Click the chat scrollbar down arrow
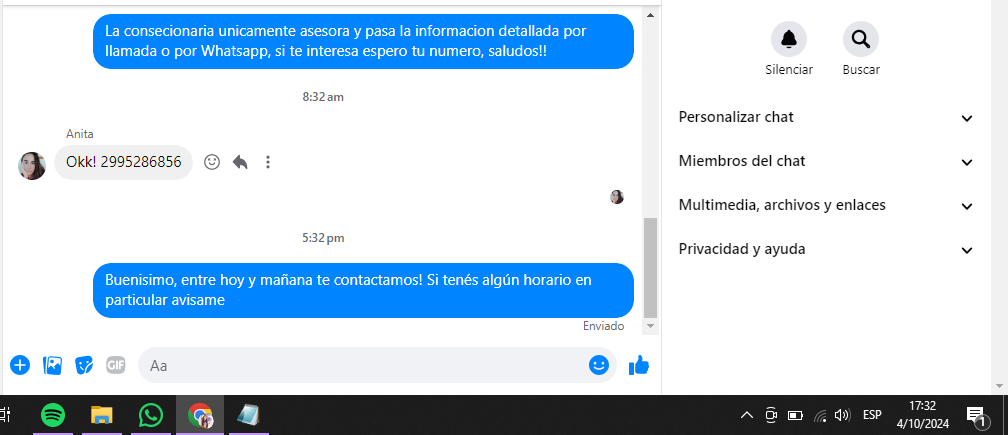This screenshot has height=435, width=1008. 651,326
